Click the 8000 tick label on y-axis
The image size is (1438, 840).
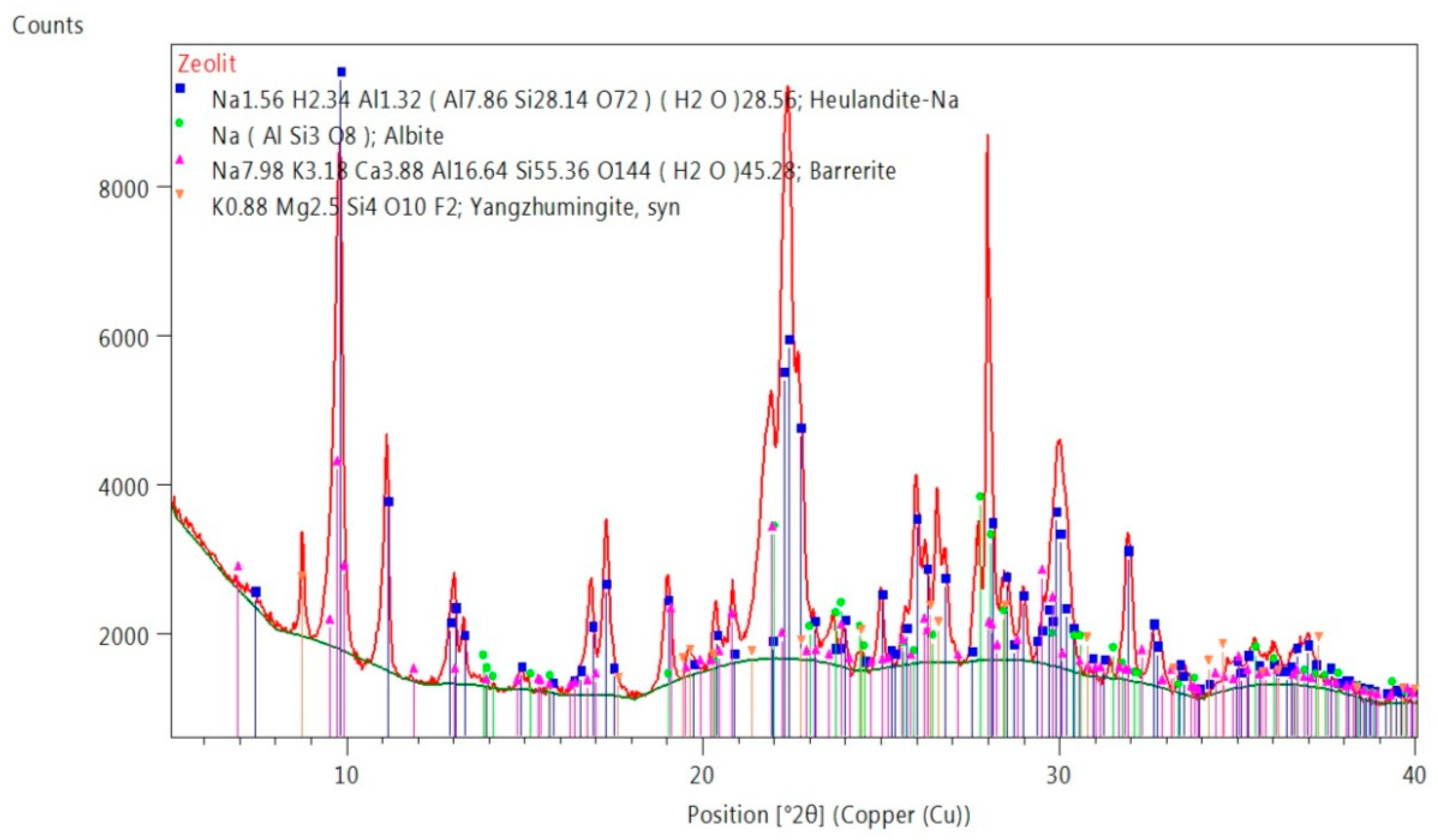(x=124, y=189)
